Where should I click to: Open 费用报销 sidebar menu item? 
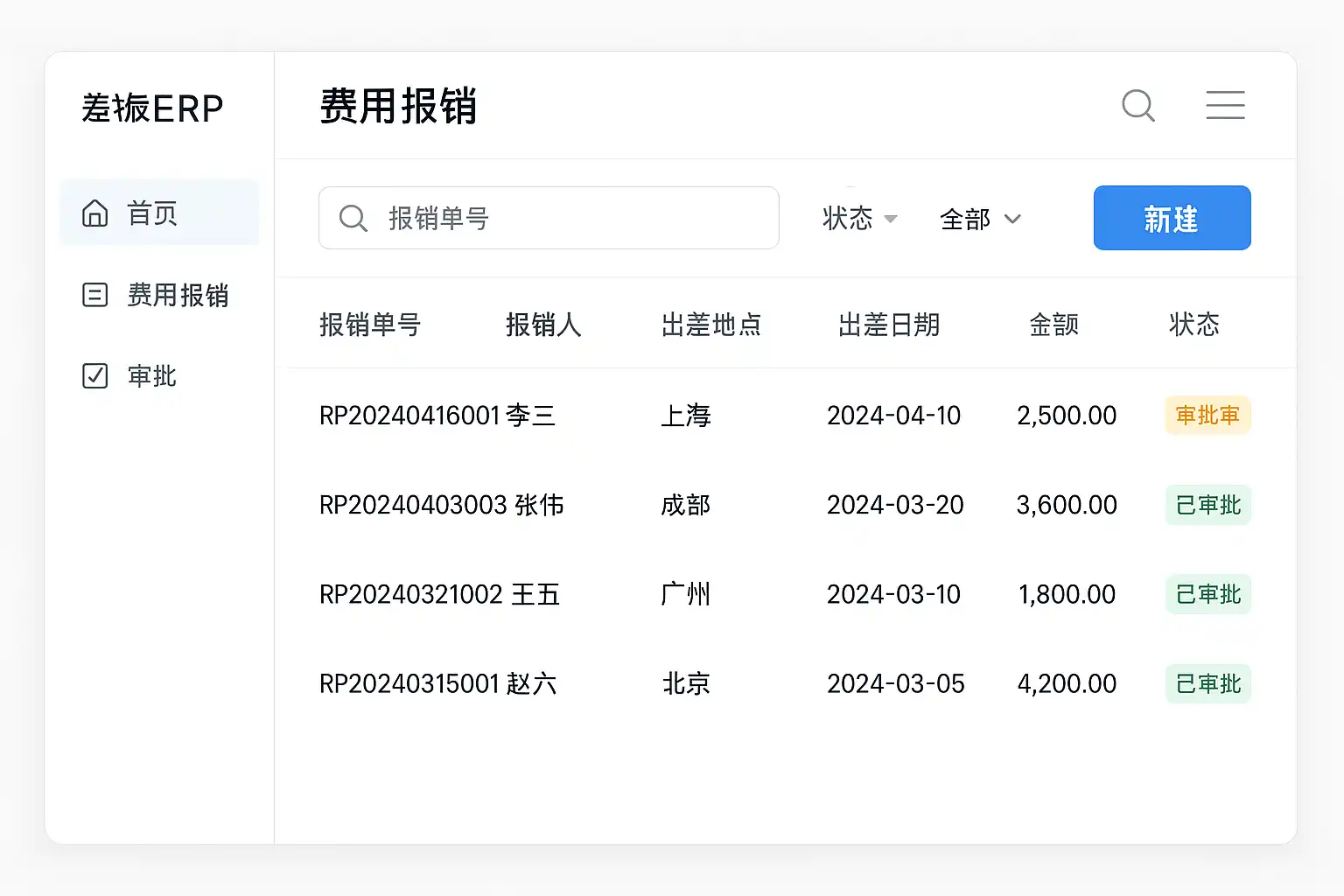pos(178,295)
